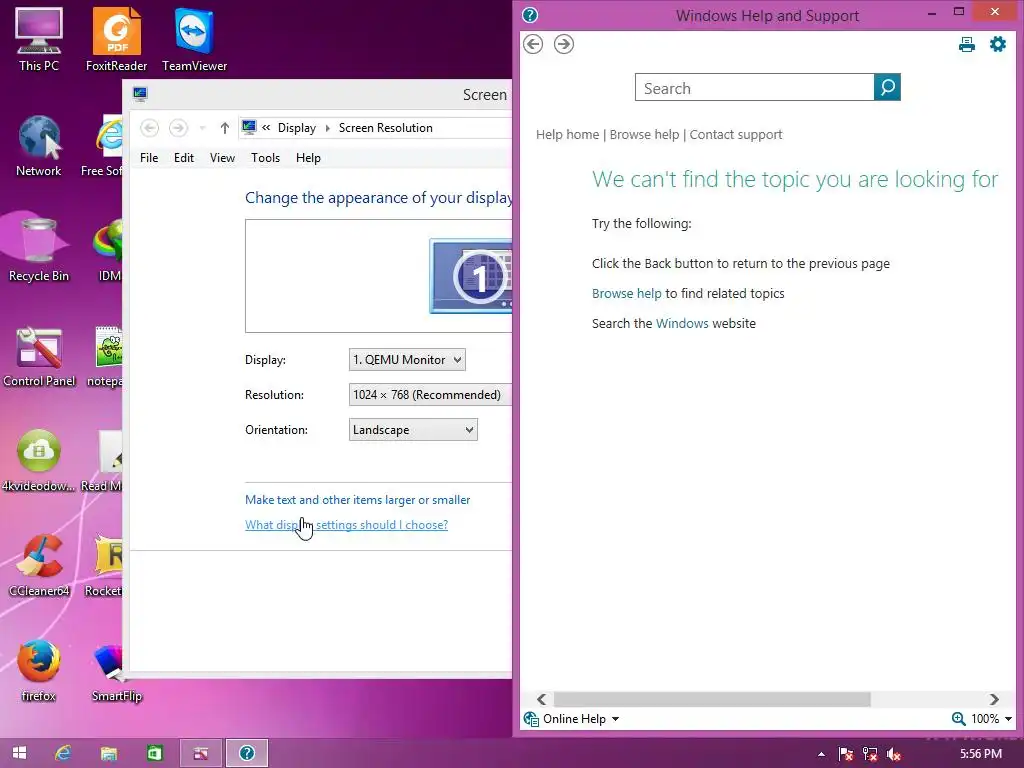Open the View menu
This screenshot has height=768, width=1024.
coord(222,158)
